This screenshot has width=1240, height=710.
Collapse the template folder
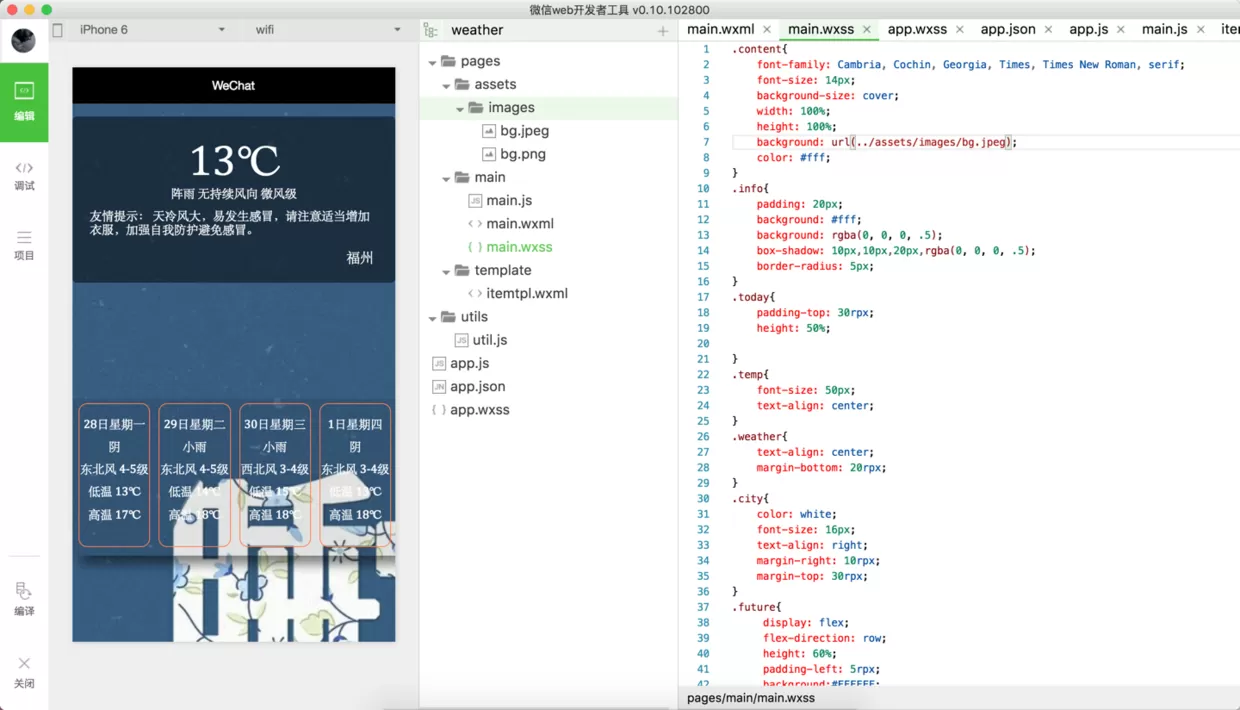click(x=446, y=271)
